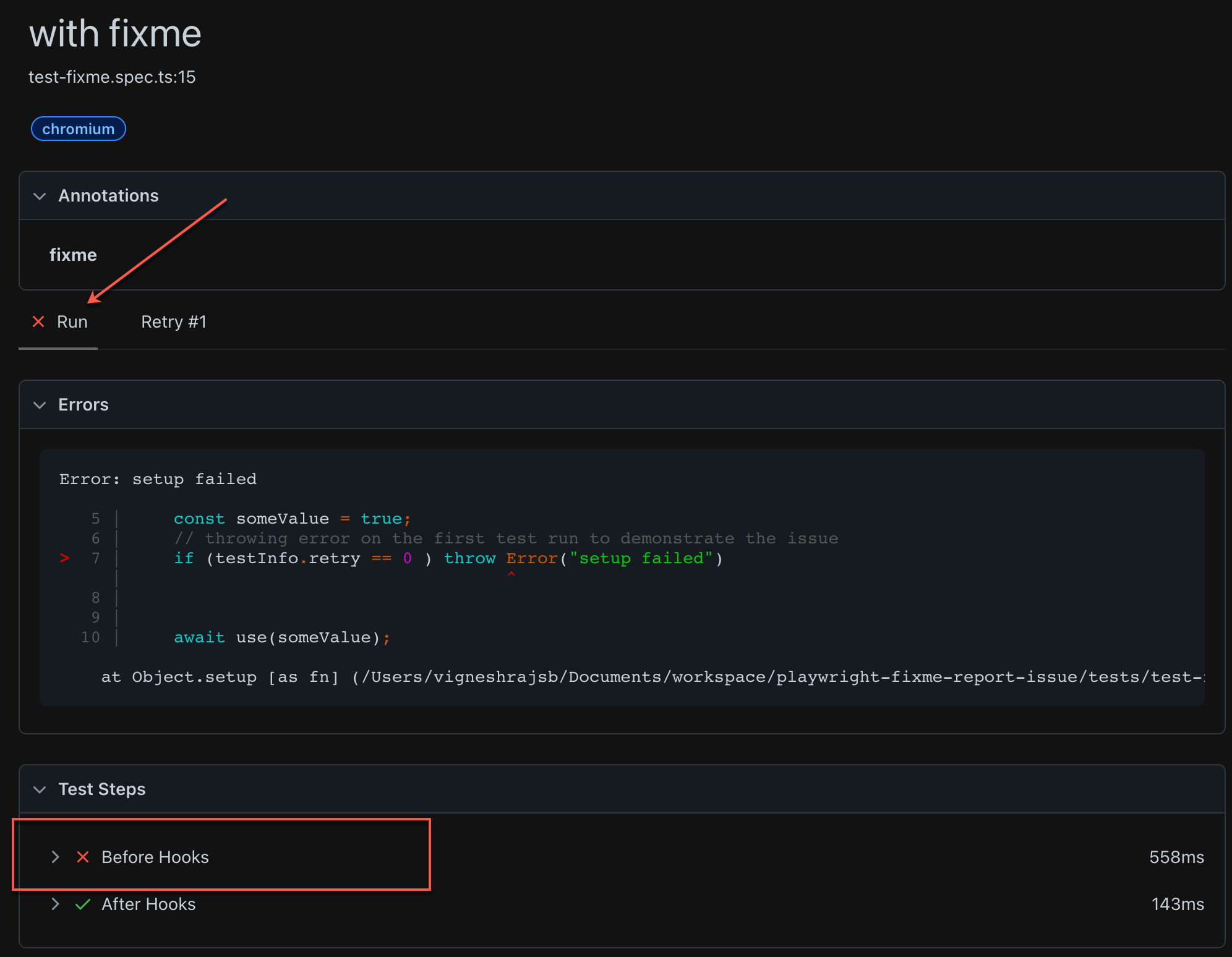Screen dimensions: 1232x957
Task: Switch to the Retry #1 tab
Action: [x=173, y=322]
